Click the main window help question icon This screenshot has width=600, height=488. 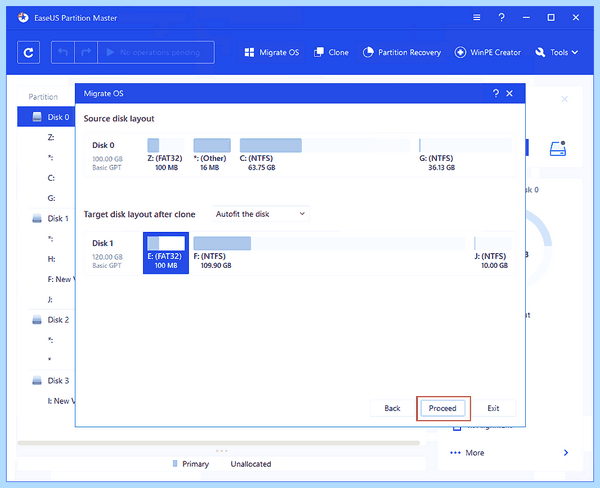coord(501,18)
